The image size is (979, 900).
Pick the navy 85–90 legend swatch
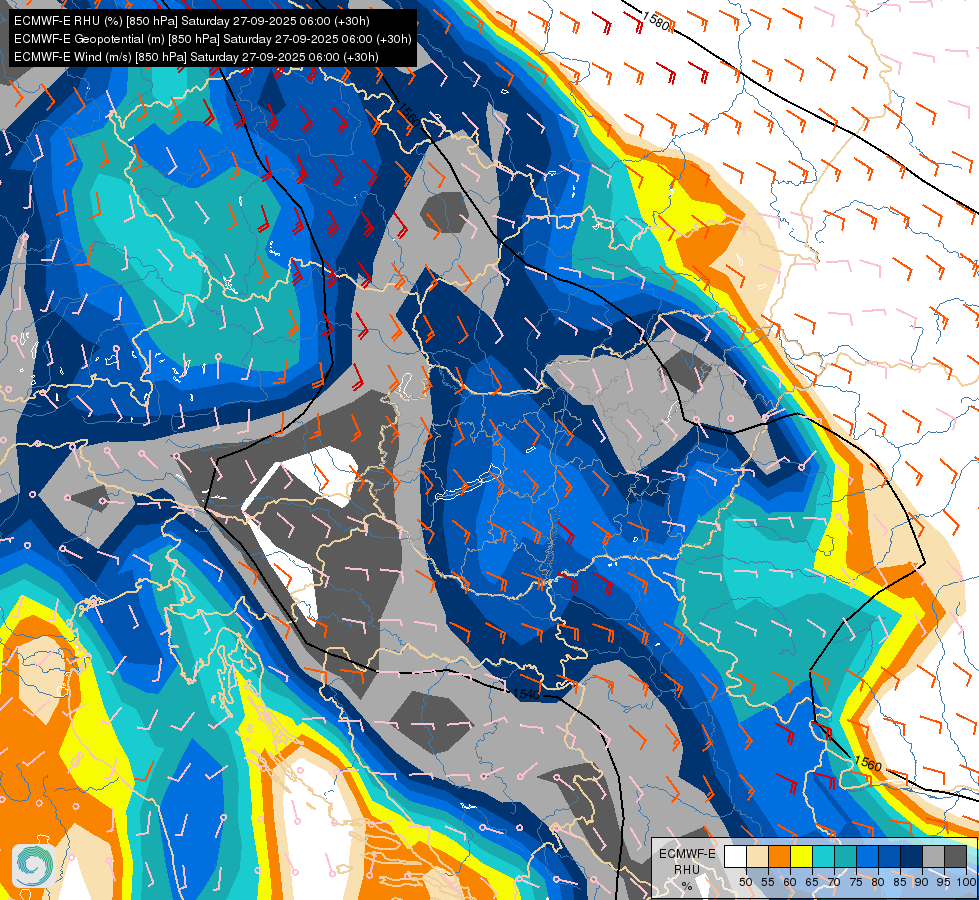pyautogui.click(x=912, y=856)
